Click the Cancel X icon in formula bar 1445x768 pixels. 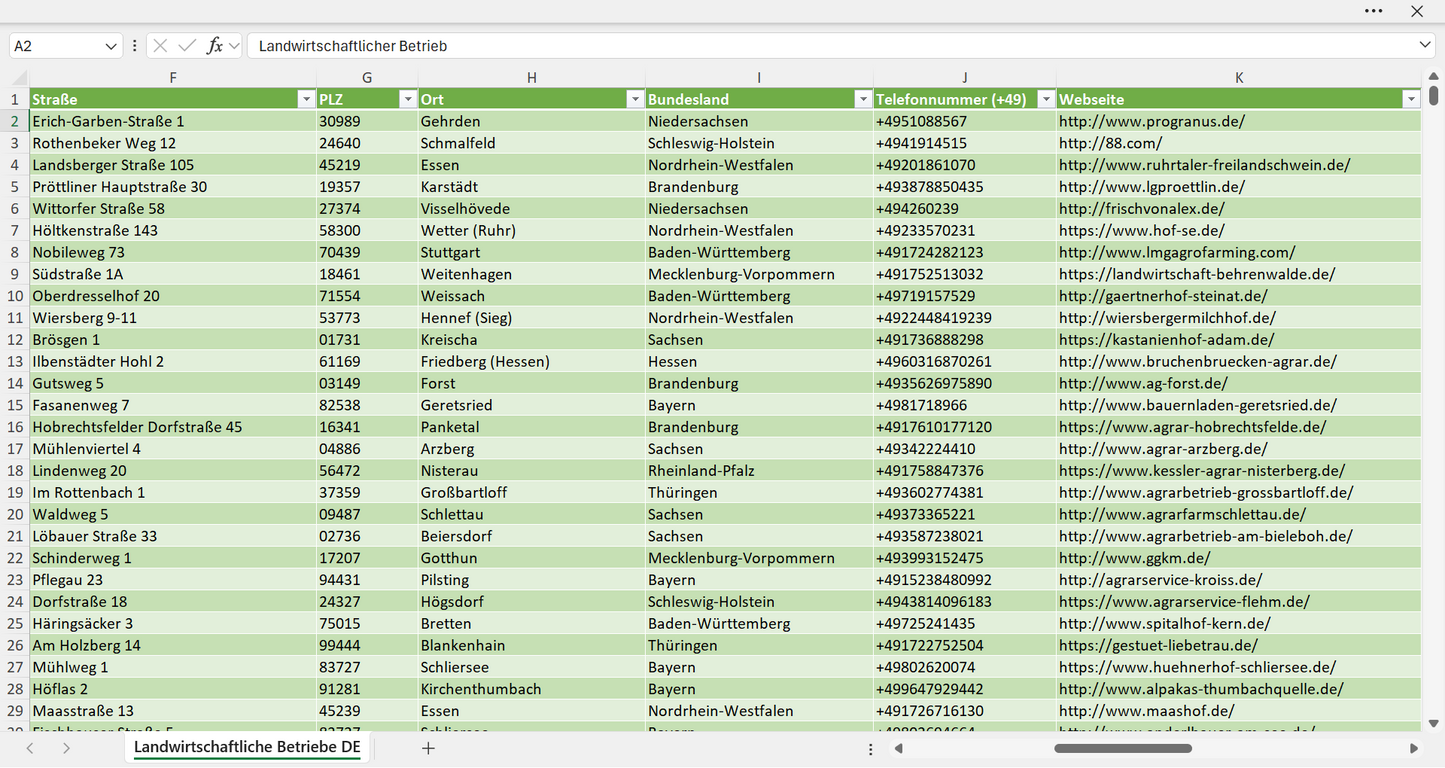click(x=160, y=46)
